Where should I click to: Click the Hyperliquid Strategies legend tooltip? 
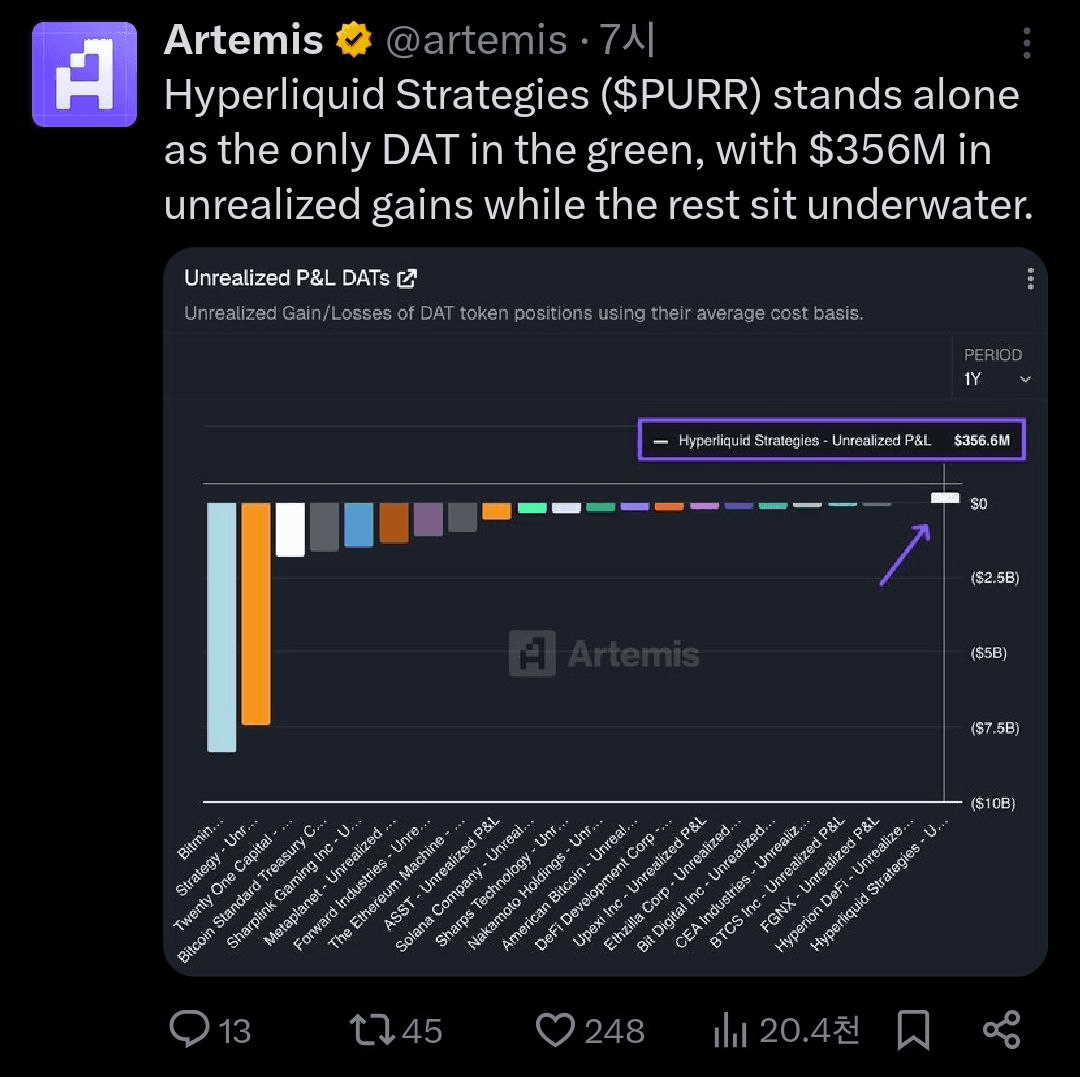831,440
